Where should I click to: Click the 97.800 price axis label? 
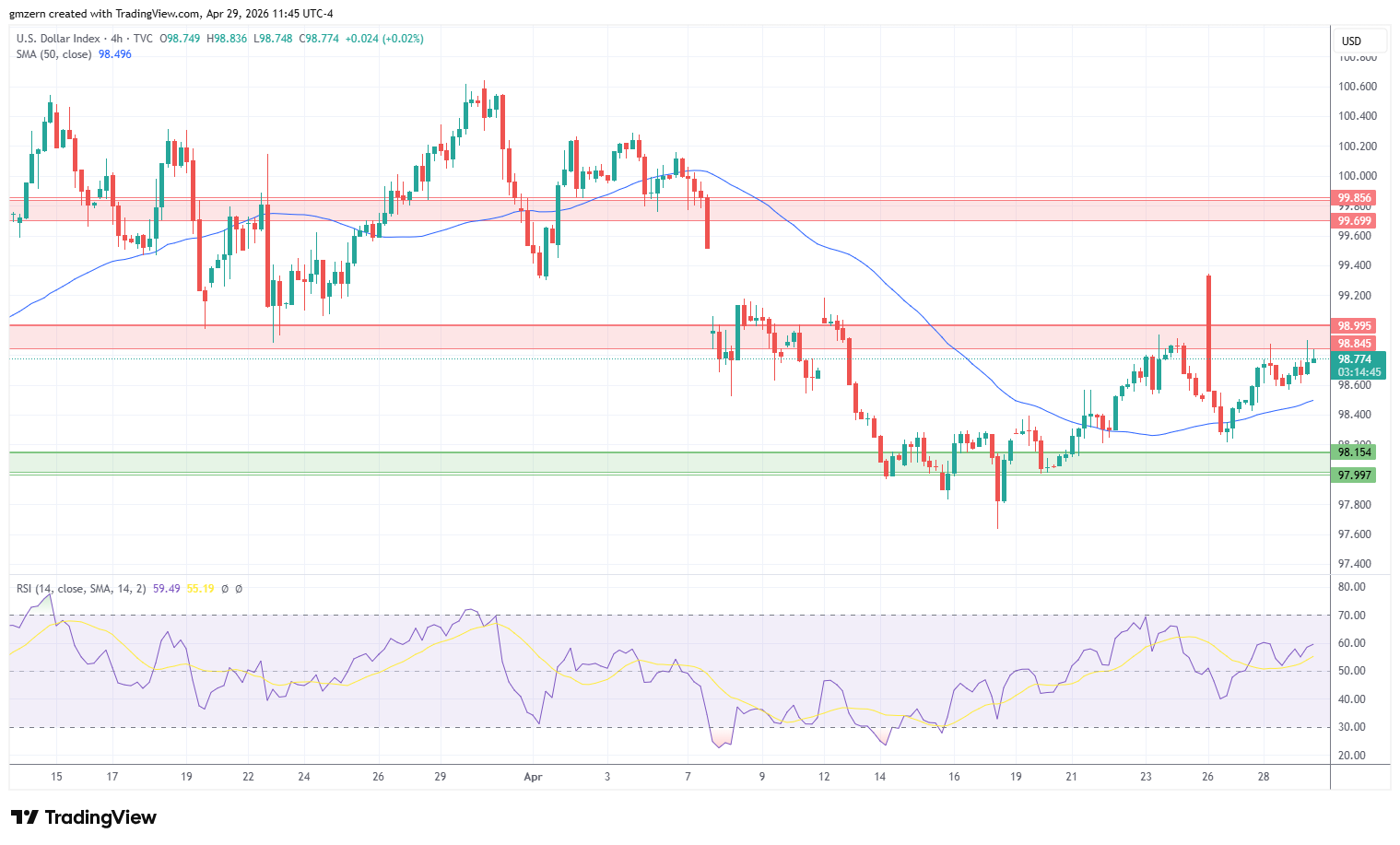click(1355, 505)
